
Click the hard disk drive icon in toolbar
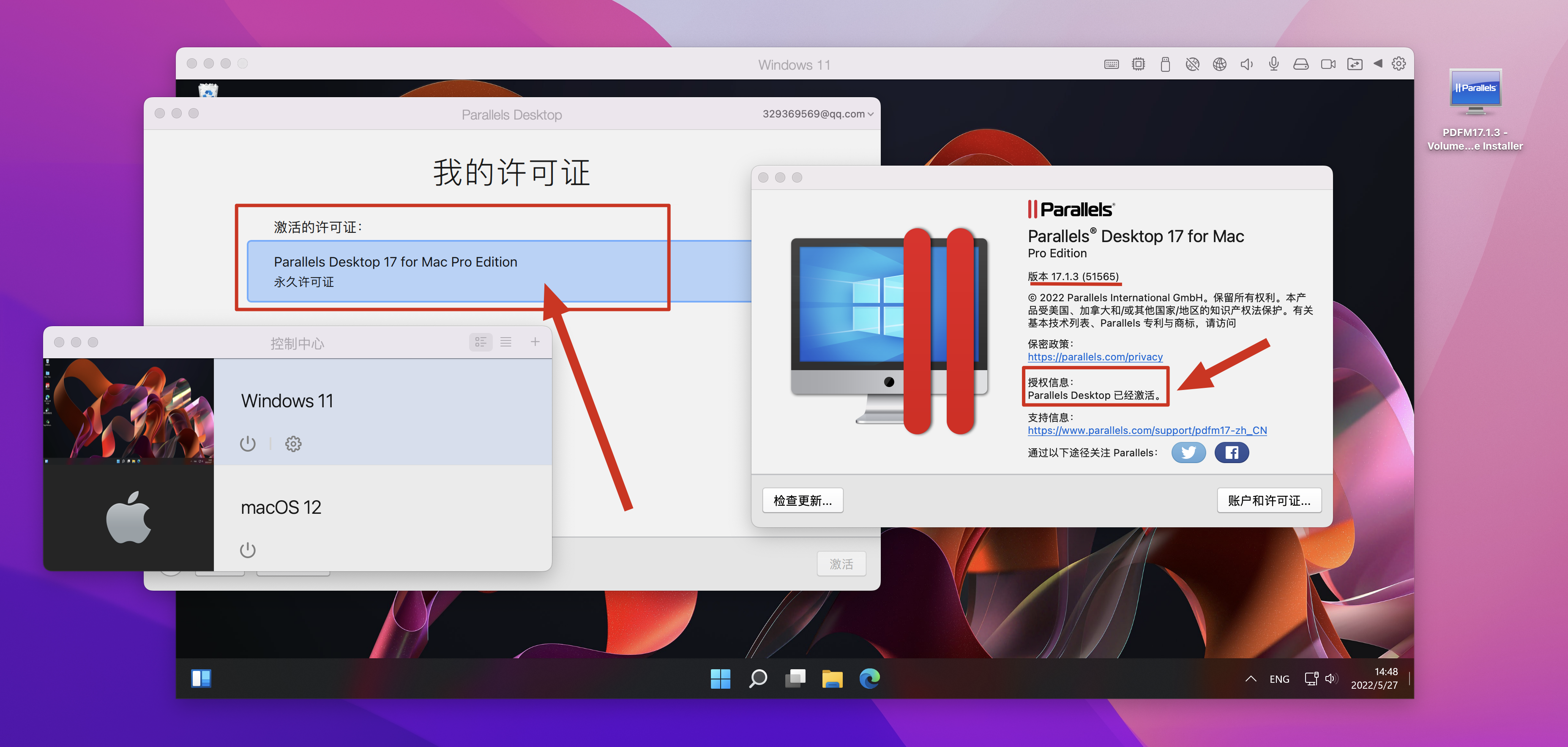(1300, 65)
